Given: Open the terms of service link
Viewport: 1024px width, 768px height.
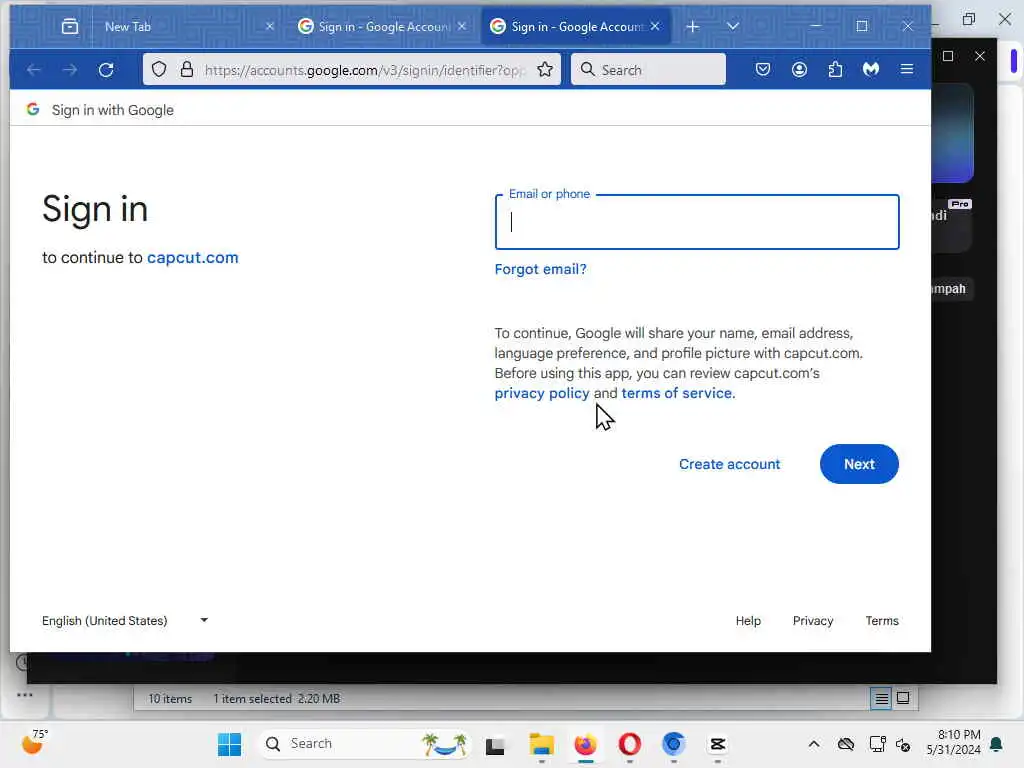Looking at the screenshot, I should (678, 393).
